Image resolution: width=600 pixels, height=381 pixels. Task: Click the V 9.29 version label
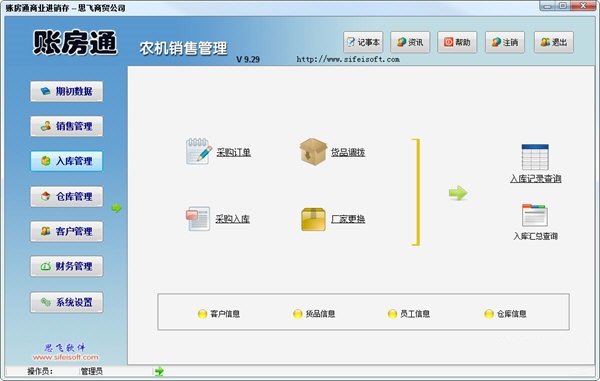pos(248,59)
